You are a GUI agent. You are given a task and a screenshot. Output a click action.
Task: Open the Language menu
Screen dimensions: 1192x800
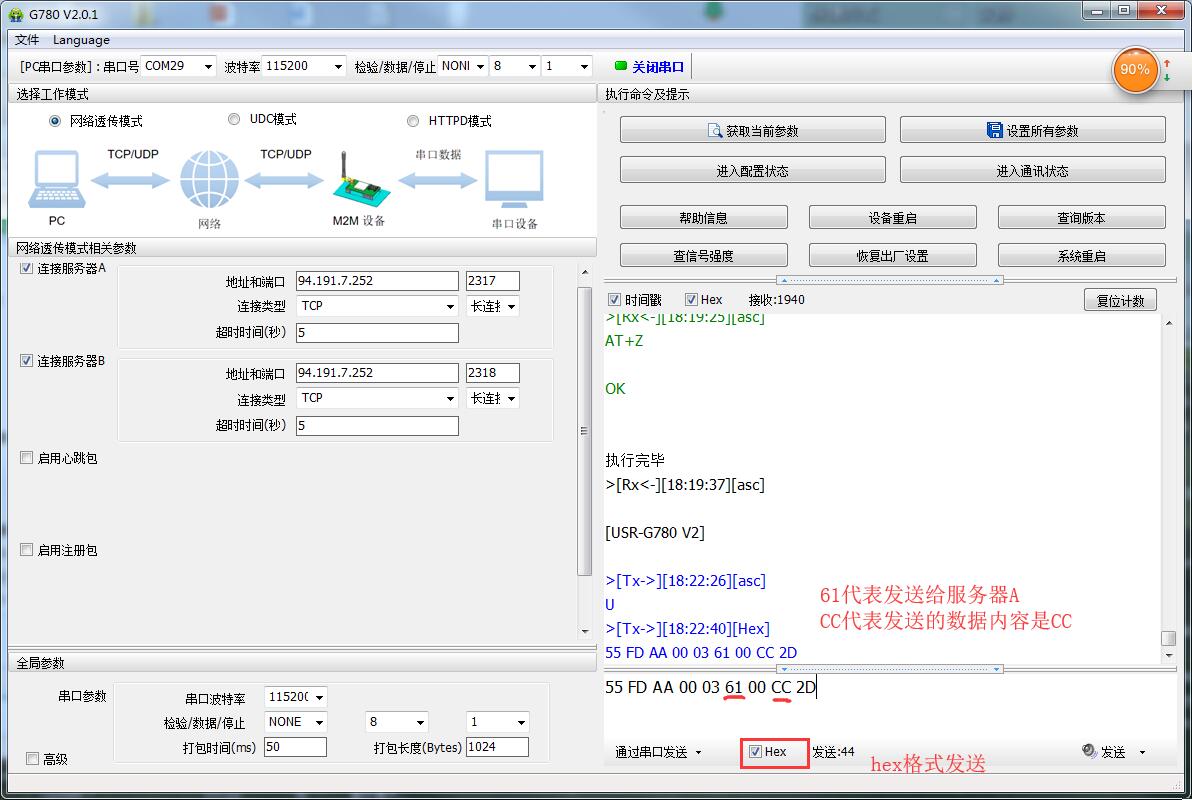pos(81,40)
